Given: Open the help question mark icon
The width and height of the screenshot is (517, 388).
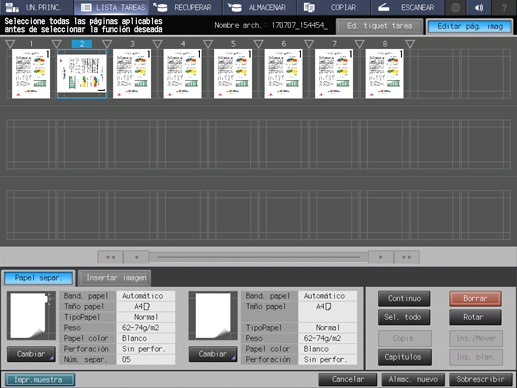Looking at the screenshot, I should coord(504,7).
